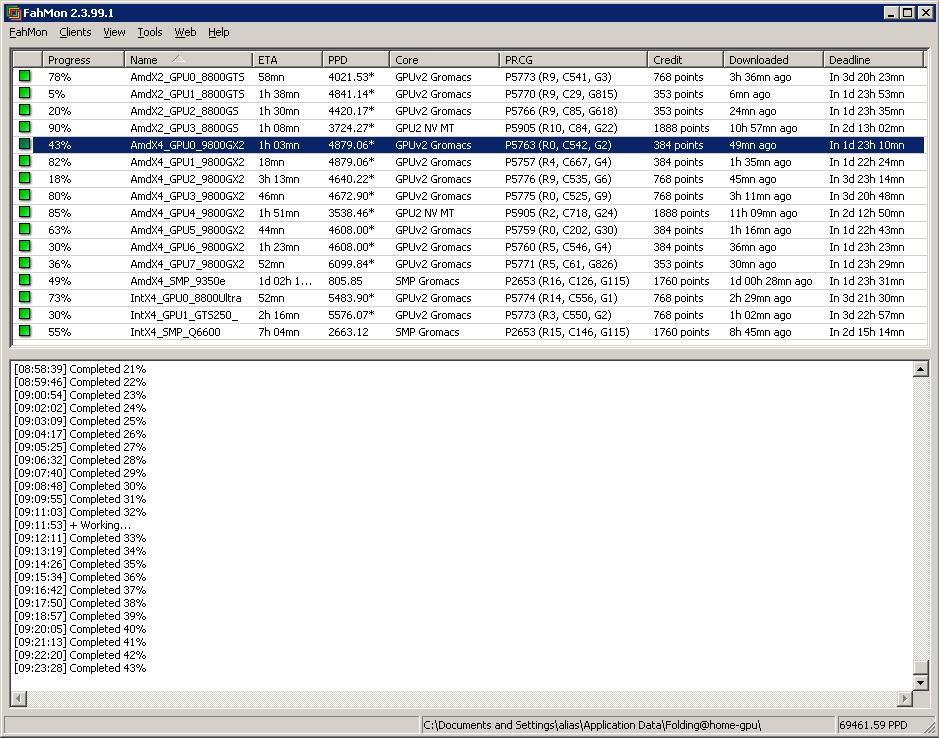
Task: Open the Tools menu
Action: 150,32
